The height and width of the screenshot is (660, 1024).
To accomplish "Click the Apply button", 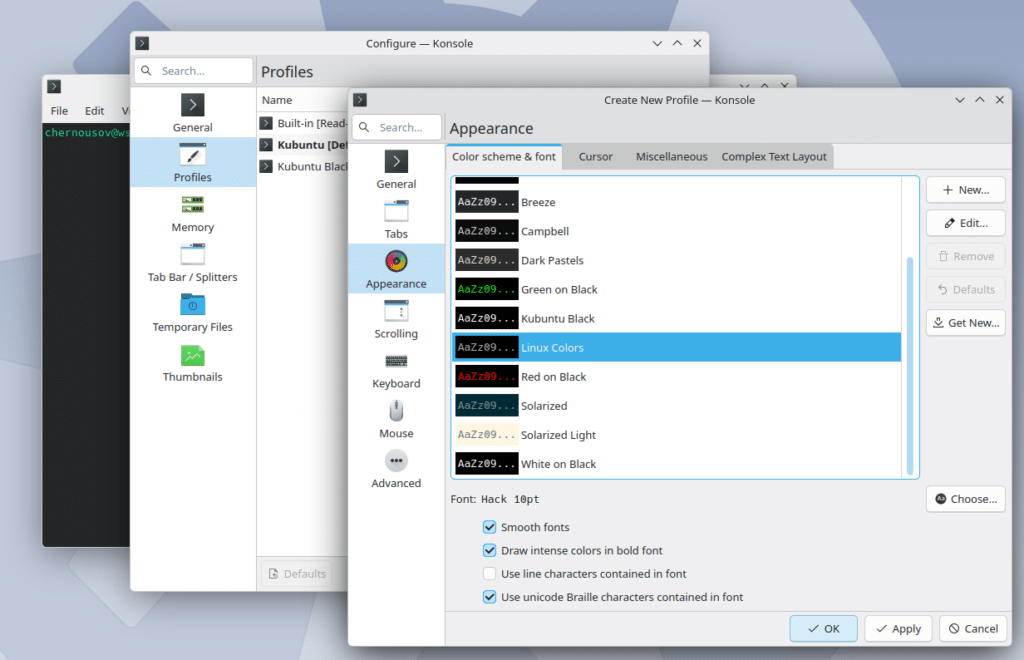I will click(898, 629).
